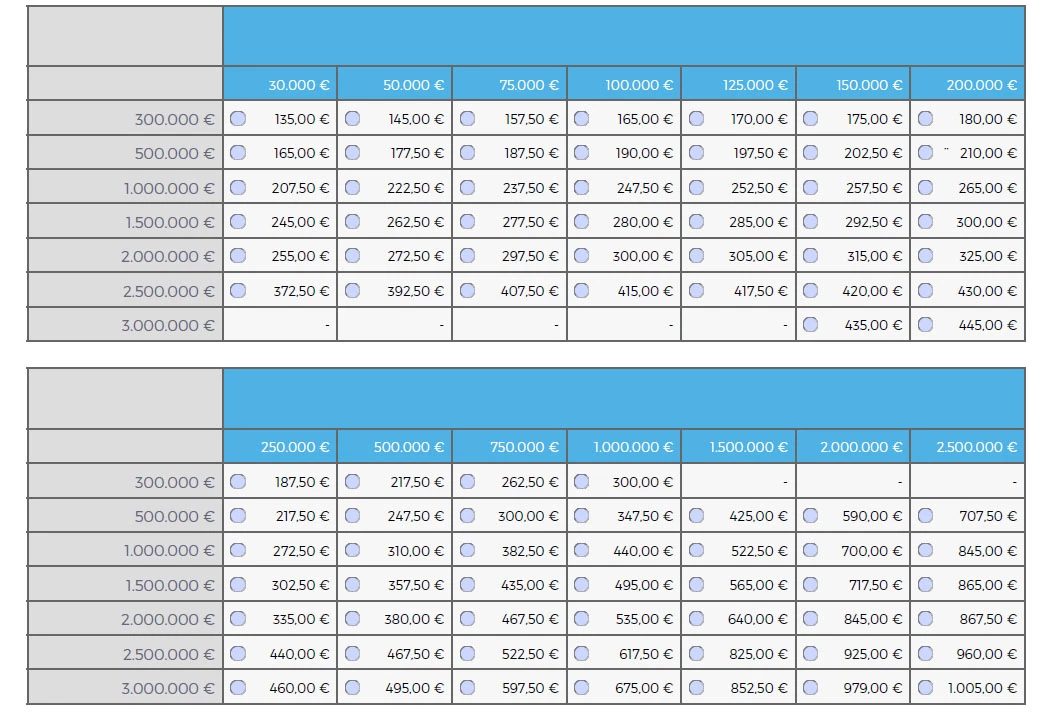
Task: Choose the 590,00 € radio button
Action: point(811,516)
